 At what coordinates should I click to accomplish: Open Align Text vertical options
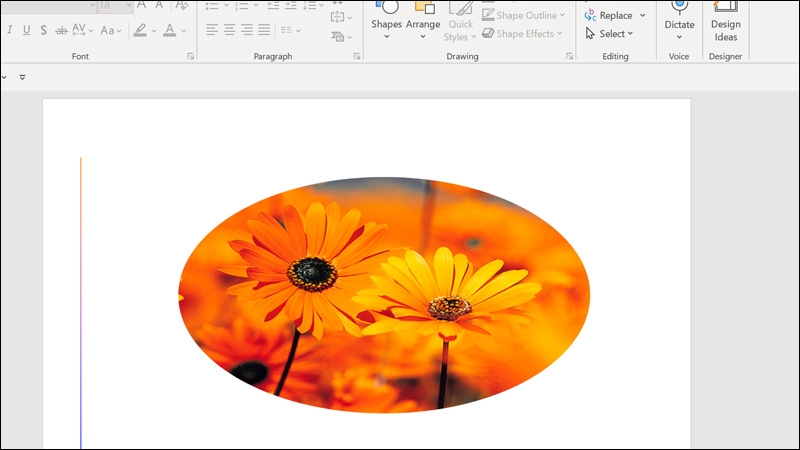(x=341, y=17)
